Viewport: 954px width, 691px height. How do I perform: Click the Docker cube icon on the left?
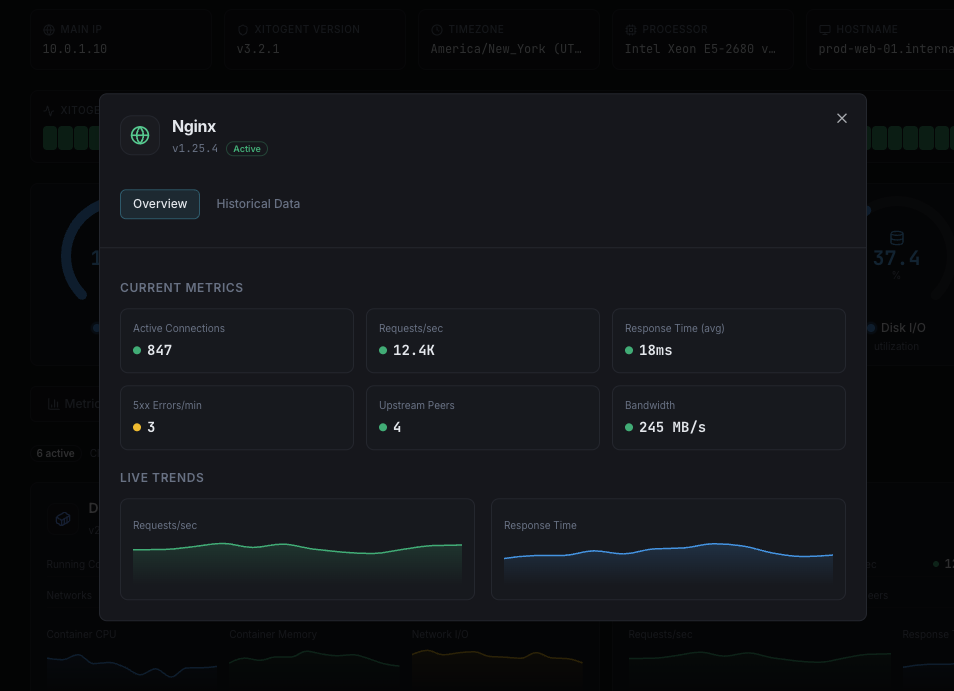63,518
